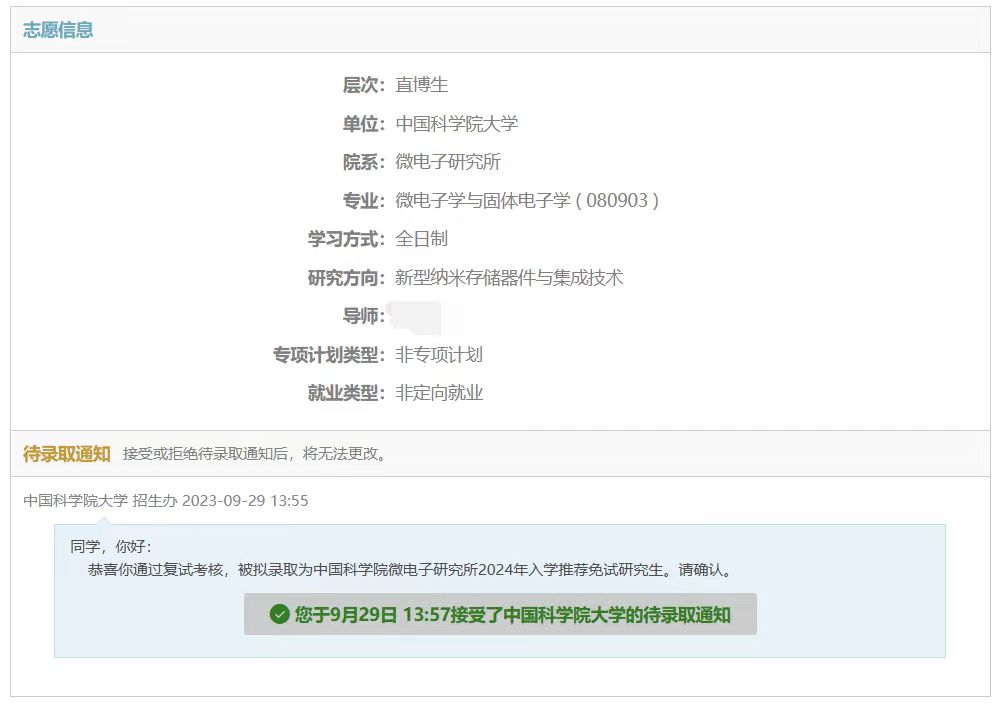Click research direction 新型纳米存储器件与集成技术
This screenshot has width=996, height=704.
(508, 278)
